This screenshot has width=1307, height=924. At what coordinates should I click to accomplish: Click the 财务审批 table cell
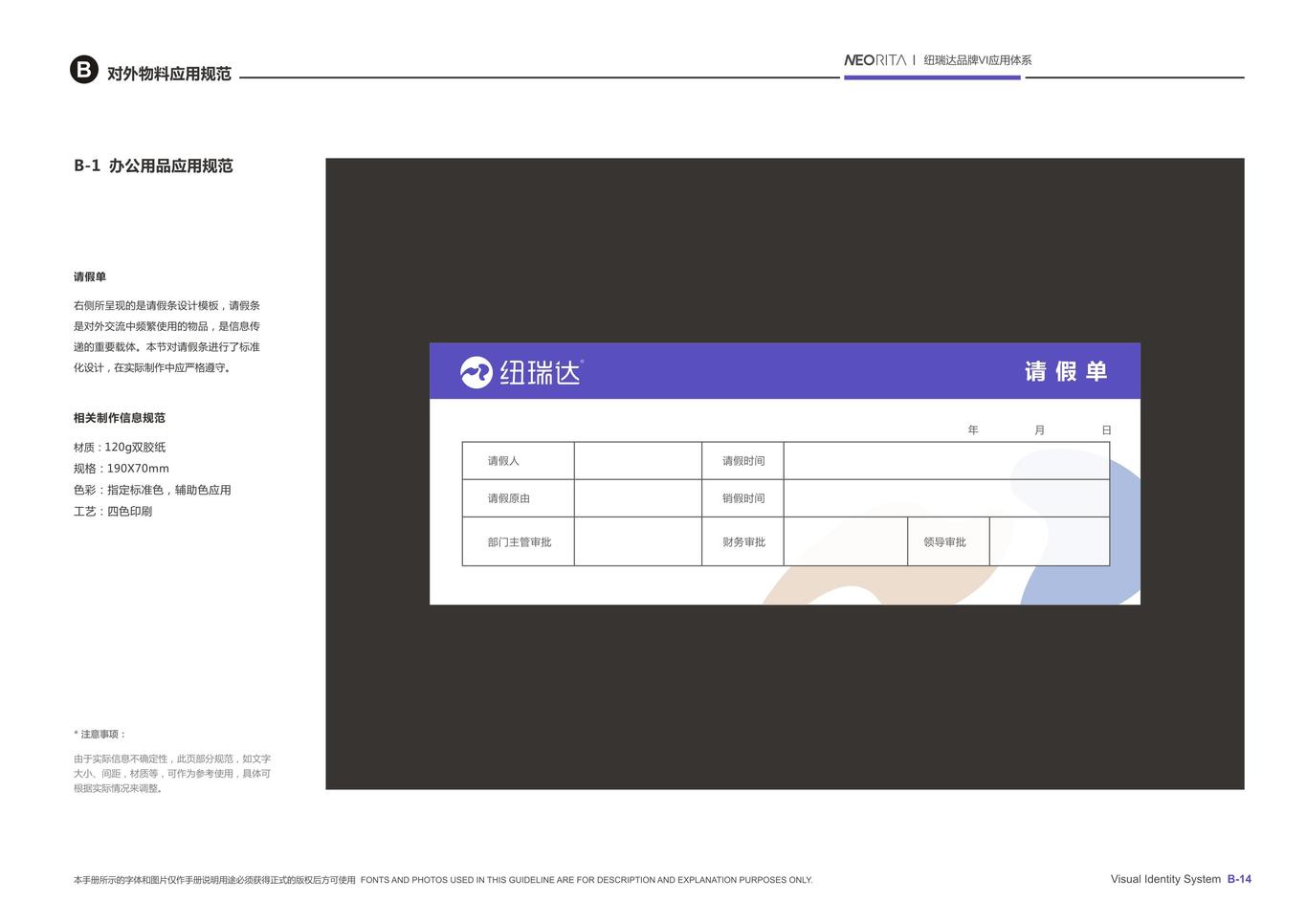743,542
